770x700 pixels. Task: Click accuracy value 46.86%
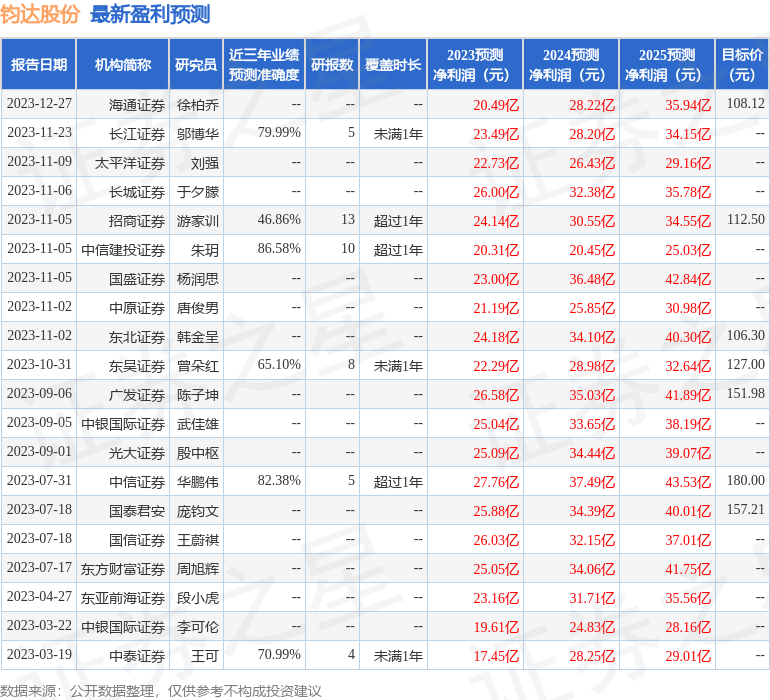[279, 219]
